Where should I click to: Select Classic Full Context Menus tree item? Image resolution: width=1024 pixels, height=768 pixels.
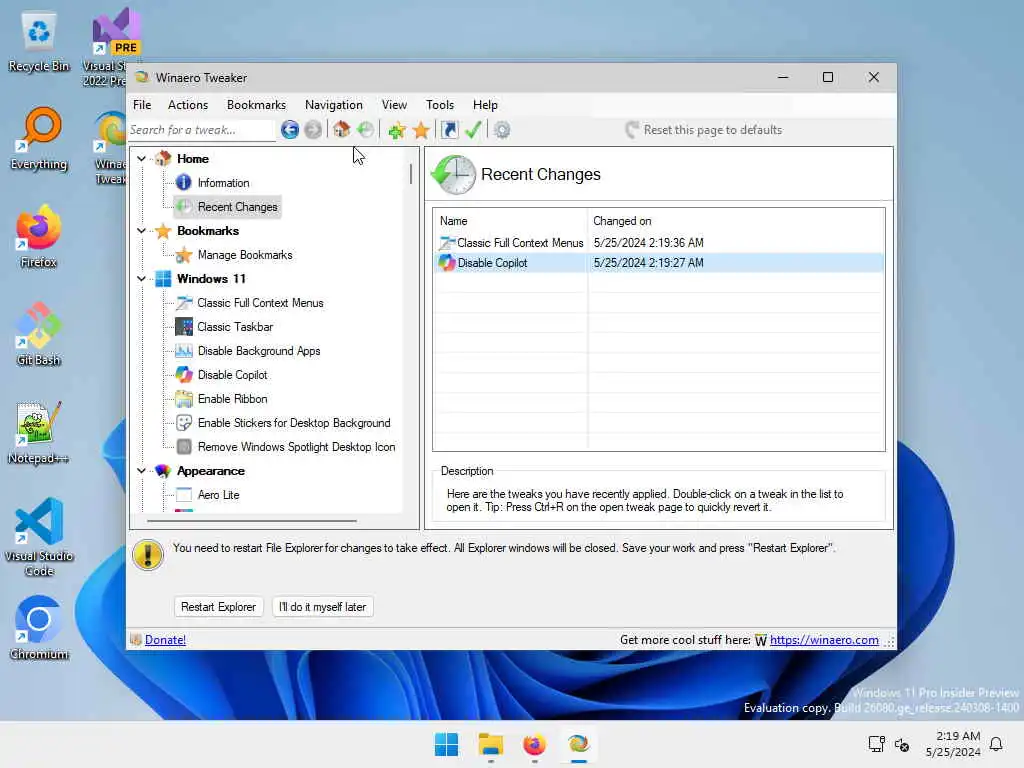(x=260, y=303)
